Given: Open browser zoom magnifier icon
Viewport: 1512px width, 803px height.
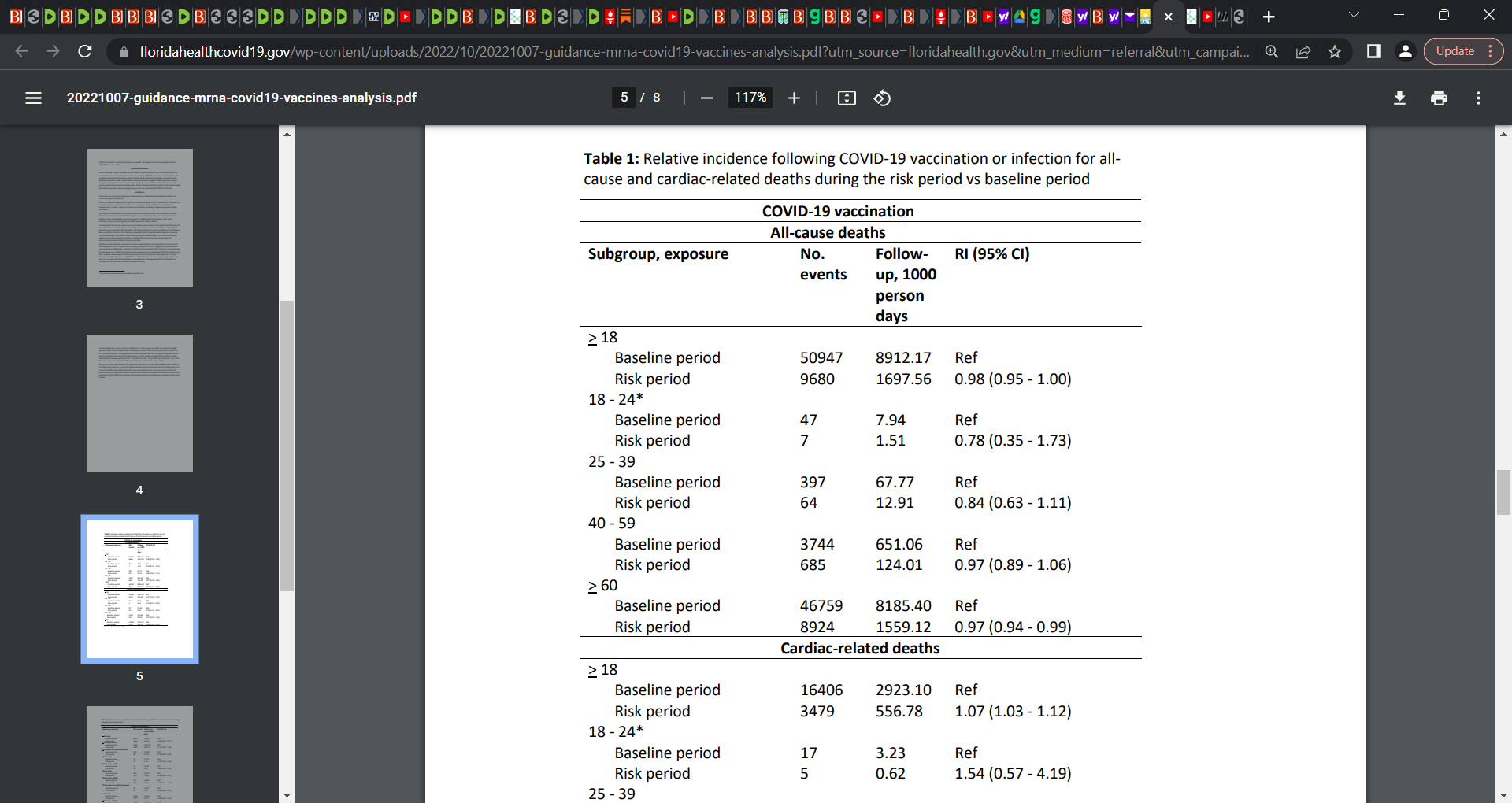Looking at the screenshot, I should pos(1271,51).
